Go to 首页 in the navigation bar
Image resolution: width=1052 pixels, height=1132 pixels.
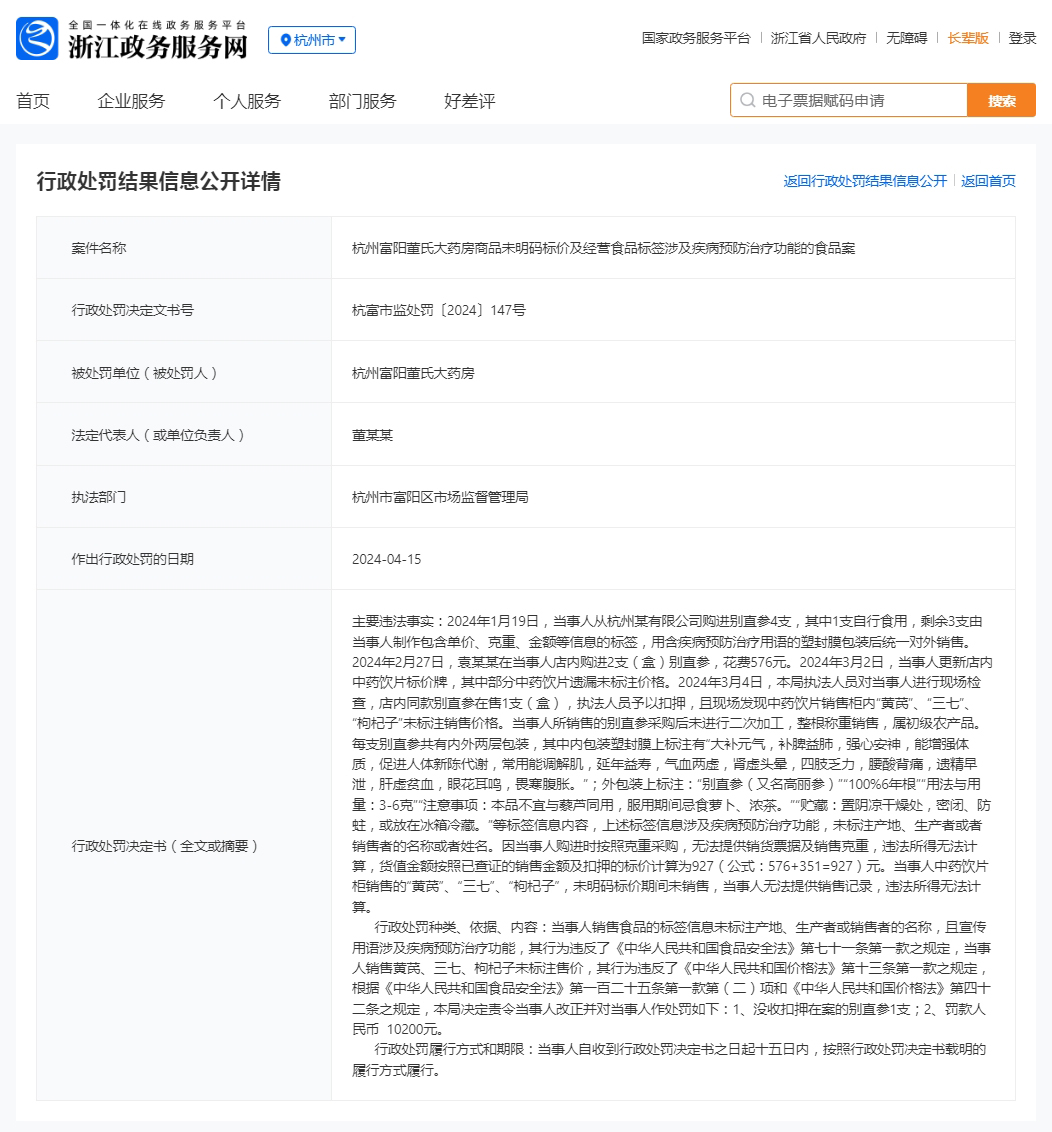click(x=33, y=101)
